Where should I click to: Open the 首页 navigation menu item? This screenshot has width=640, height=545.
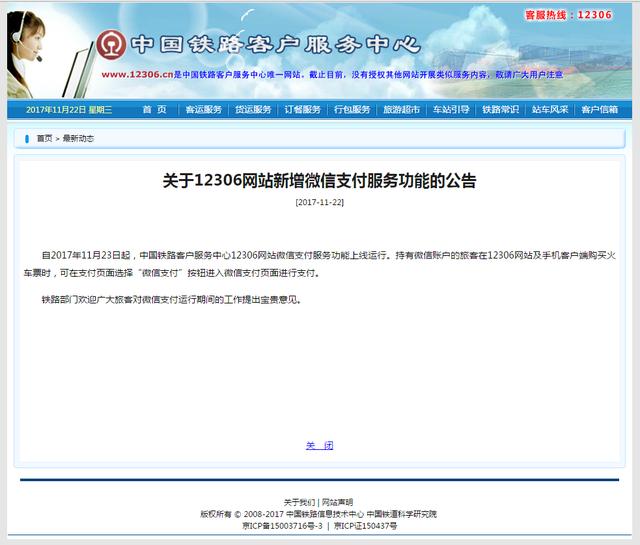(x=154, y=109)
